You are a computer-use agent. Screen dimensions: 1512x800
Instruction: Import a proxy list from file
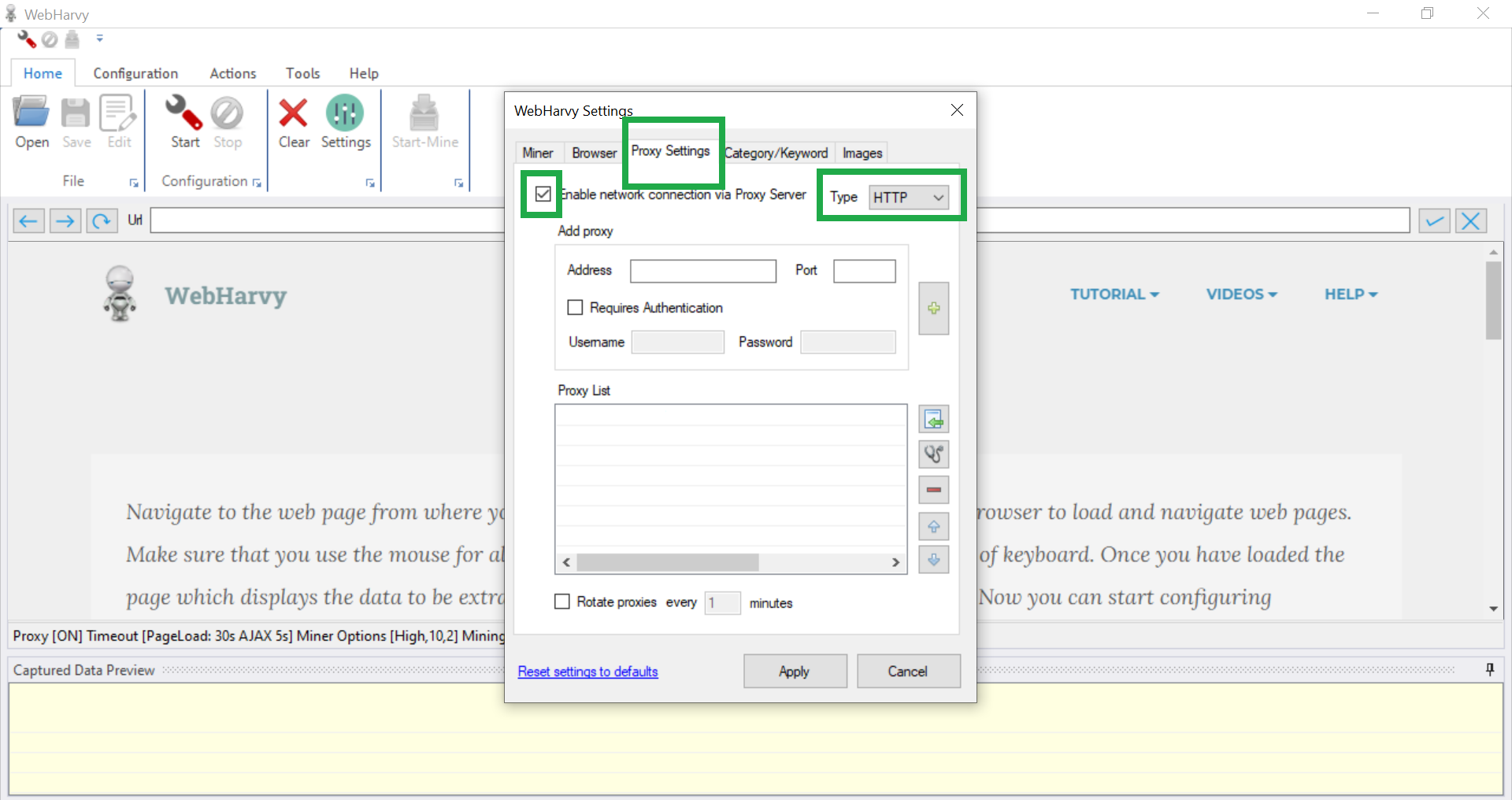coord(933,419)
